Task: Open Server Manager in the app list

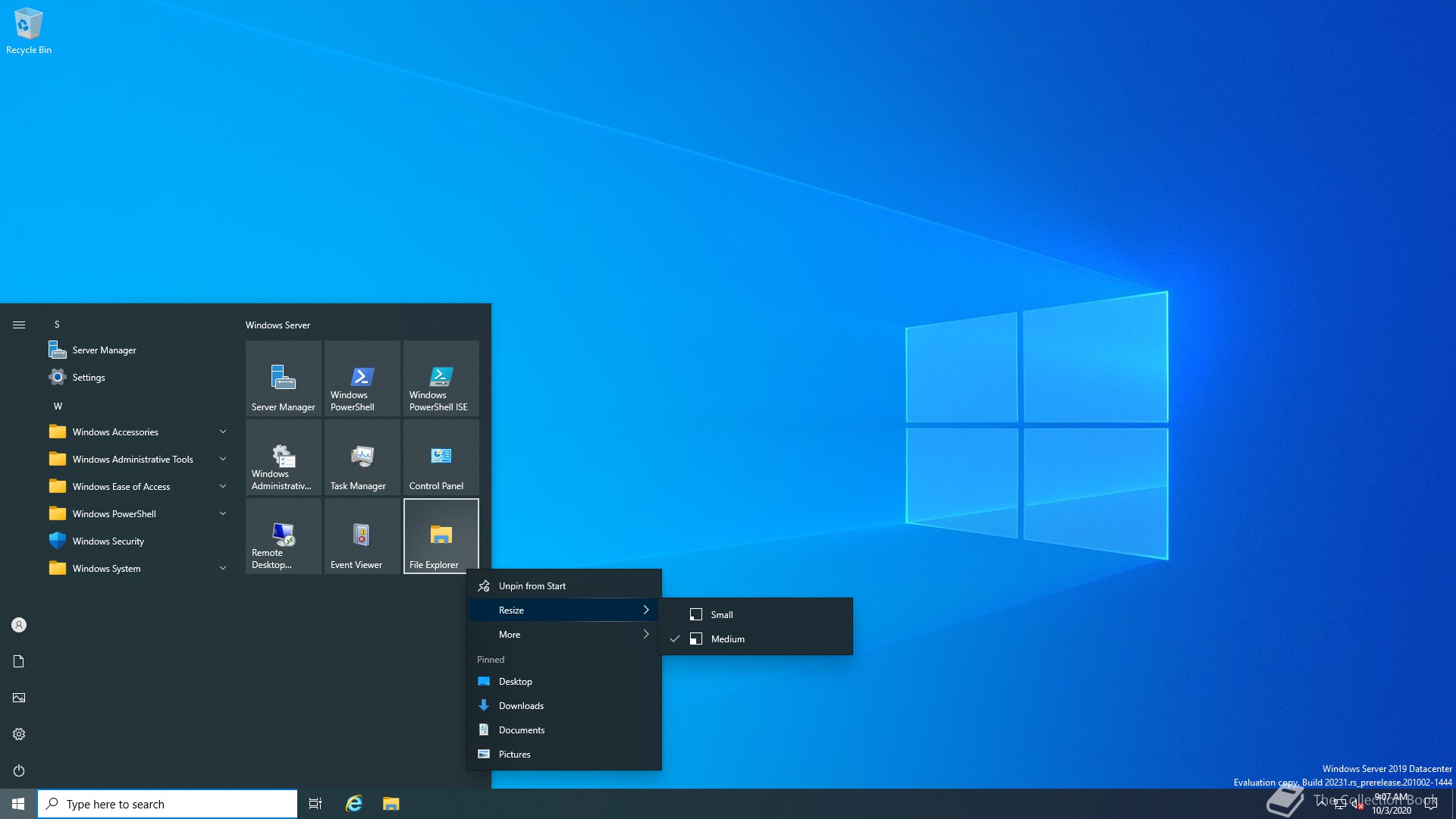Action: point(138,350)
